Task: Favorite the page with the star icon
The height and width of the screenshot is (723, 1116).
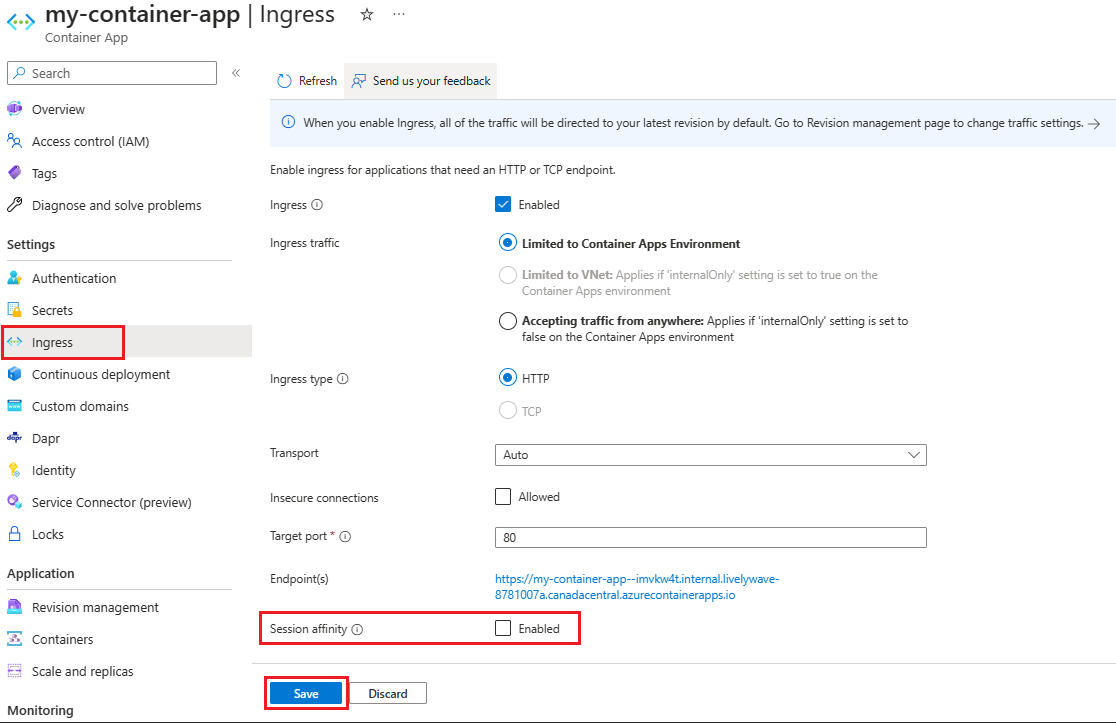Action: click(x=367, y=14)
